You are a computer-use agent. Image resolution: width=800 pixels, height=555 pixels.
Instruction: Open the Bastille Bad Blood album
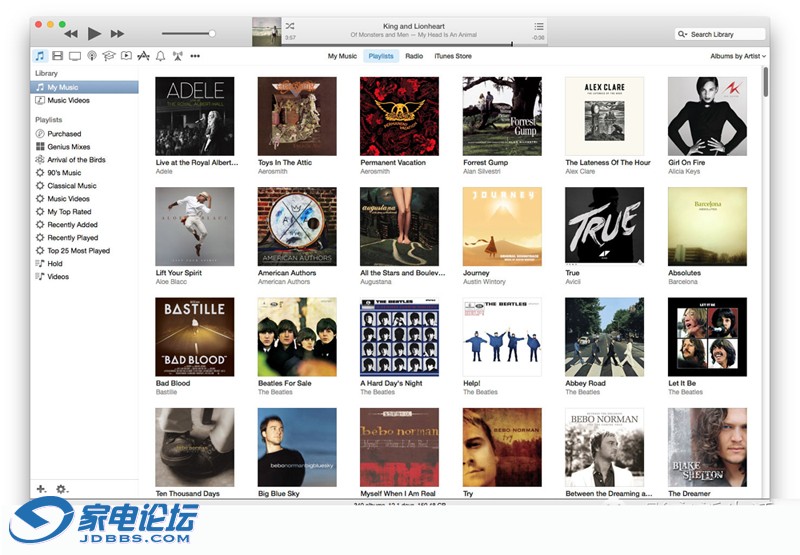point(194,337)
